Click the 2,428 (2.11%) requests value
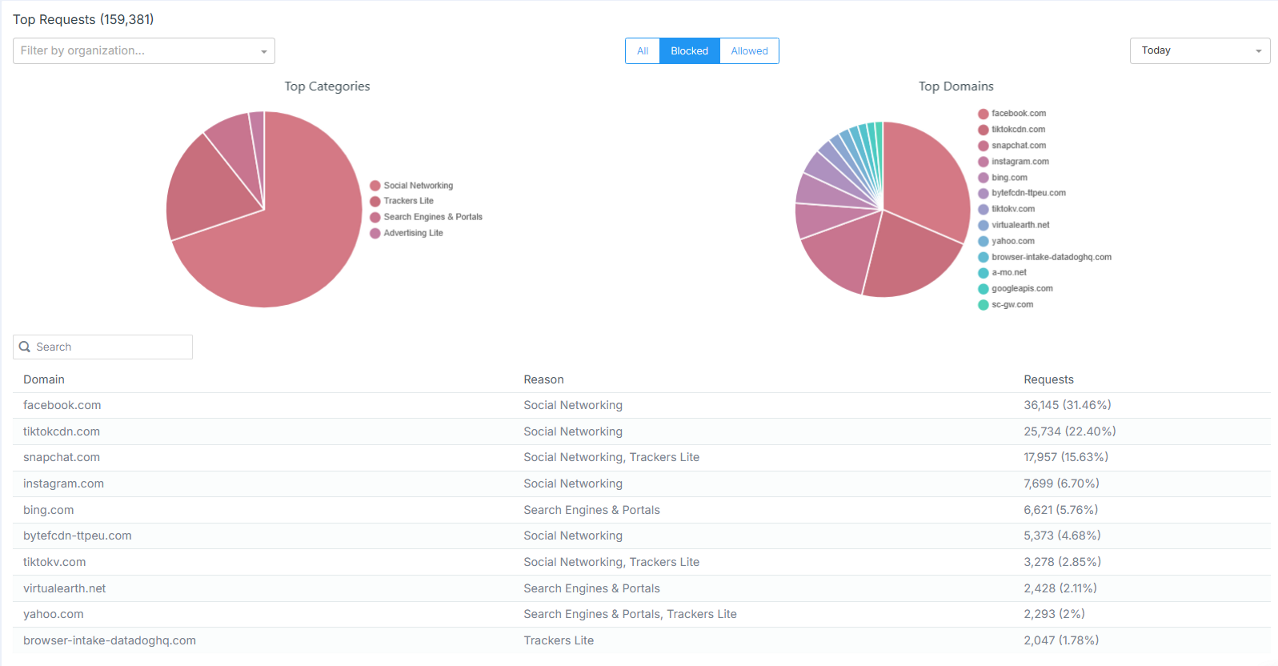This screenshot has width=1278, height=666. 1060,588
